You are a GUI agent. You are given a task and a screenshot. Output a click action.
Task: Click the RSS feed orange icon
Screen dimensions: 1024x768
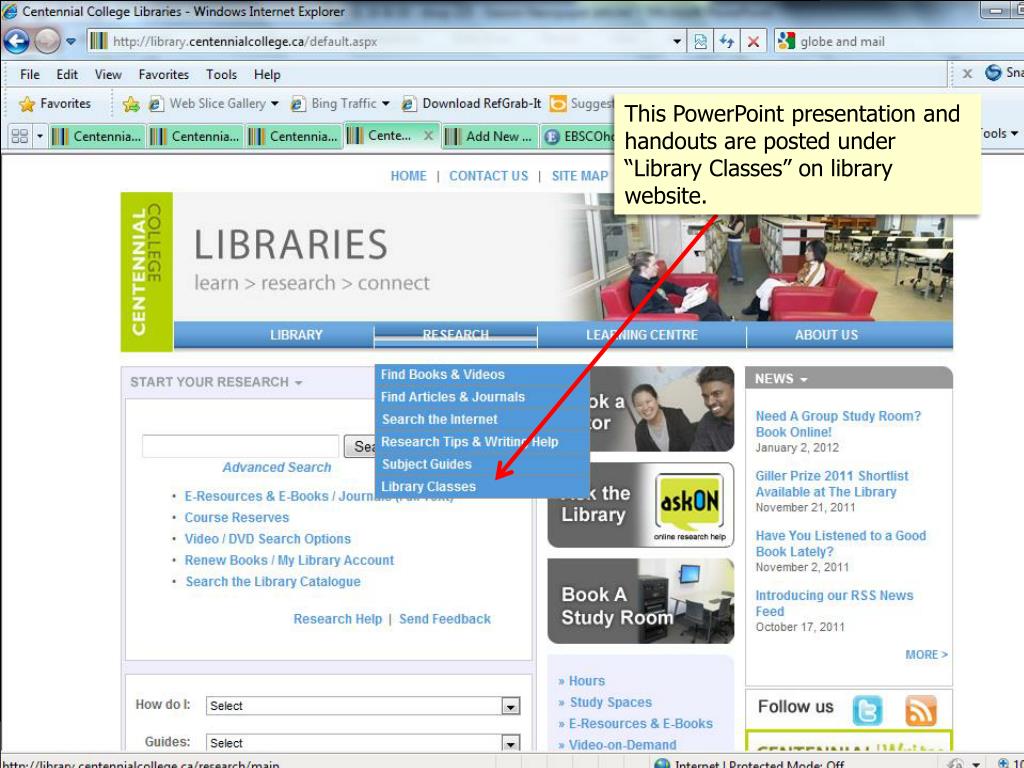(x=921, y=710)
